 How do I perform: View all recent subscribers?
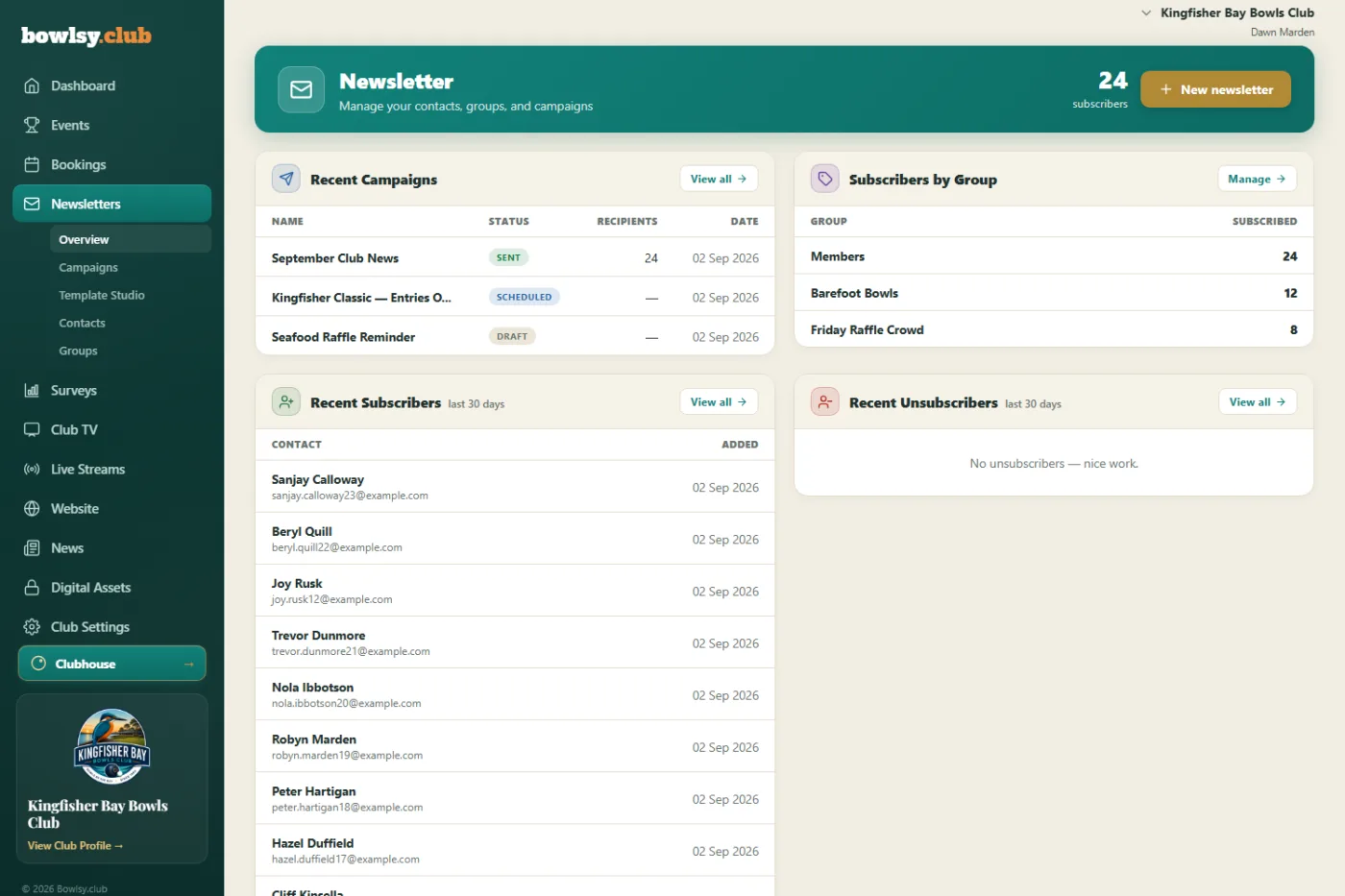tap(719, 401)
